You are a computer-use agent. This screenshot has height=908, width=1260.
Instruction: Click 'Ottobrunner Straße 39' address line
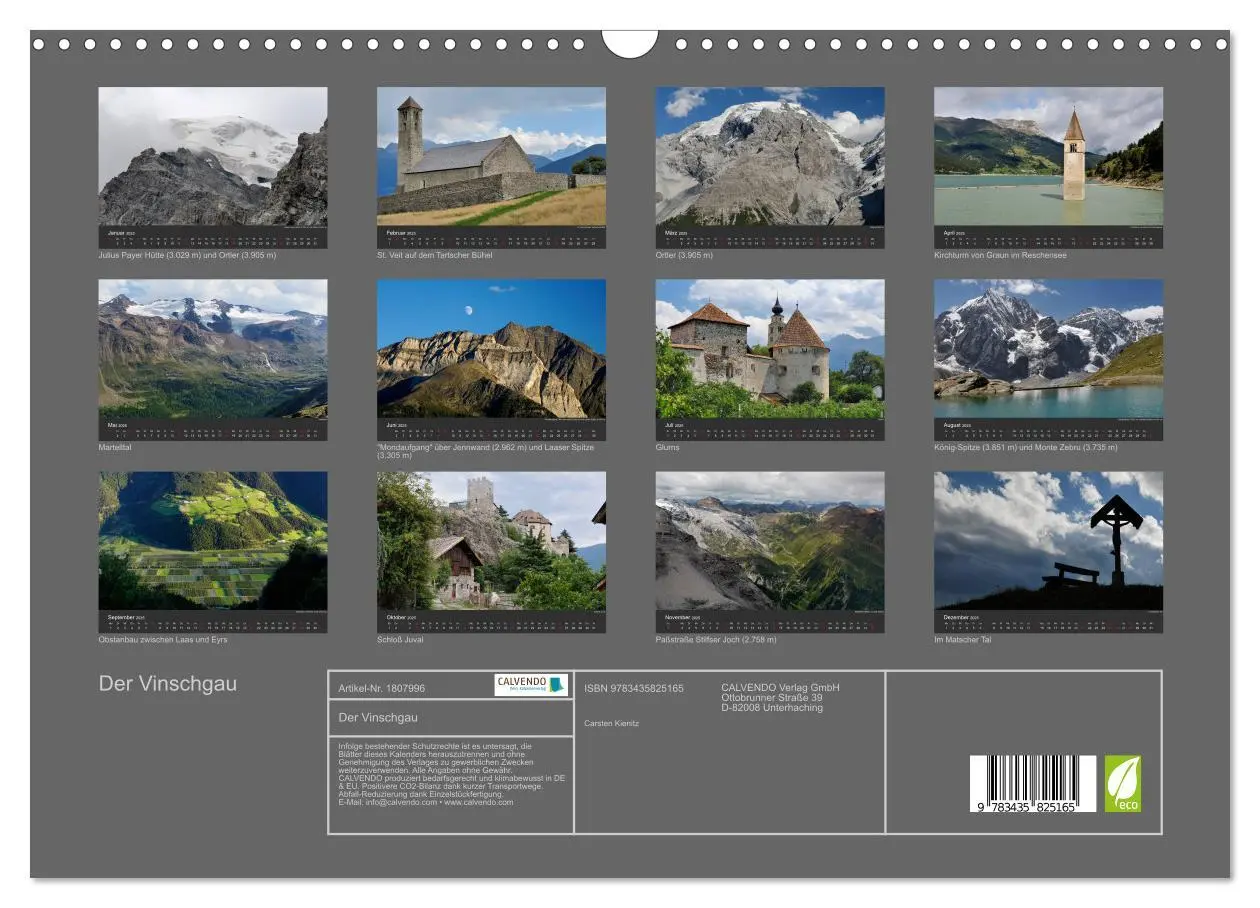pos(772,697)
